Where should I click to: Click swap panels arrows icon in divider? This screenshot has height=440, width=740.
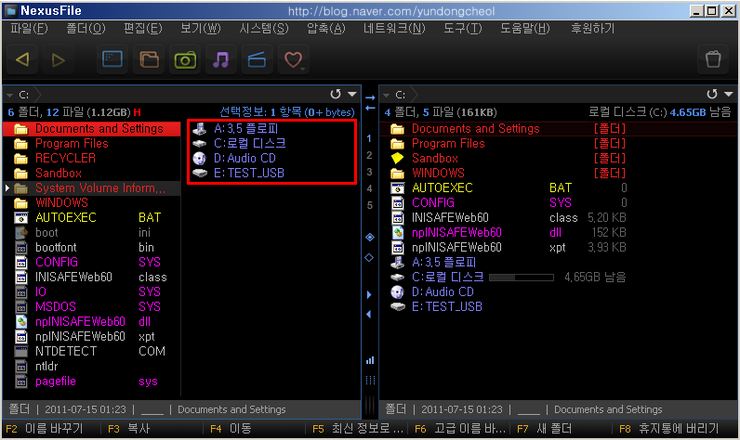pos(370,103)
